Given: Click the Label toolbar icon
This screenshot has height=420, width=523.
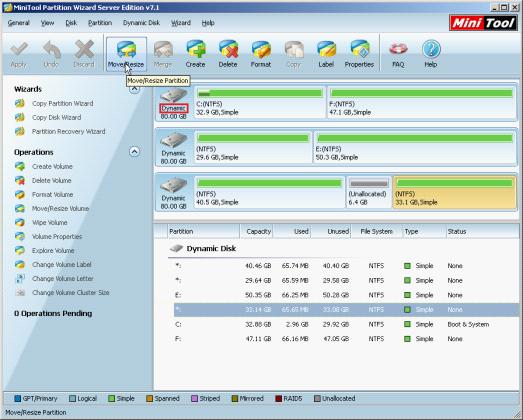Looking at the screenshot, I should 326,54.
